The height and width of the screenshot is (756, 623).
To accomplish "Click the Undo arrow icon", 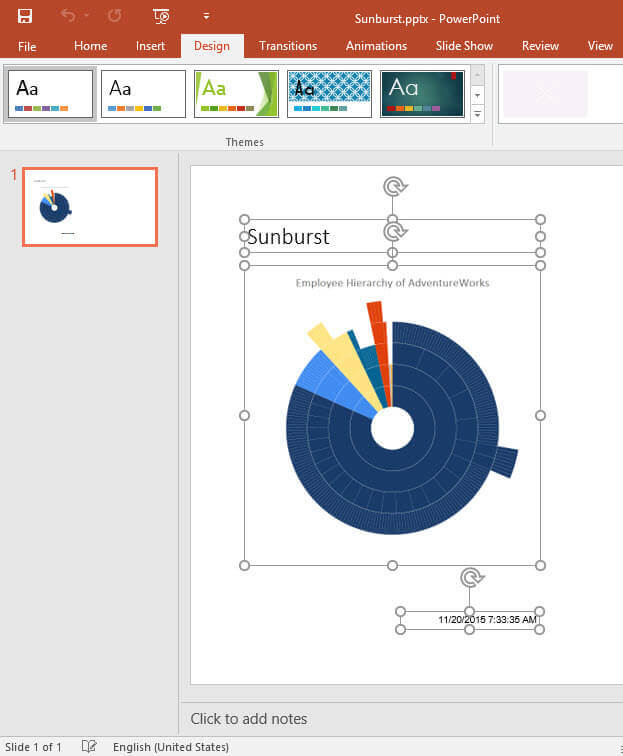I will pyautogui.click(x=68, y=16).
